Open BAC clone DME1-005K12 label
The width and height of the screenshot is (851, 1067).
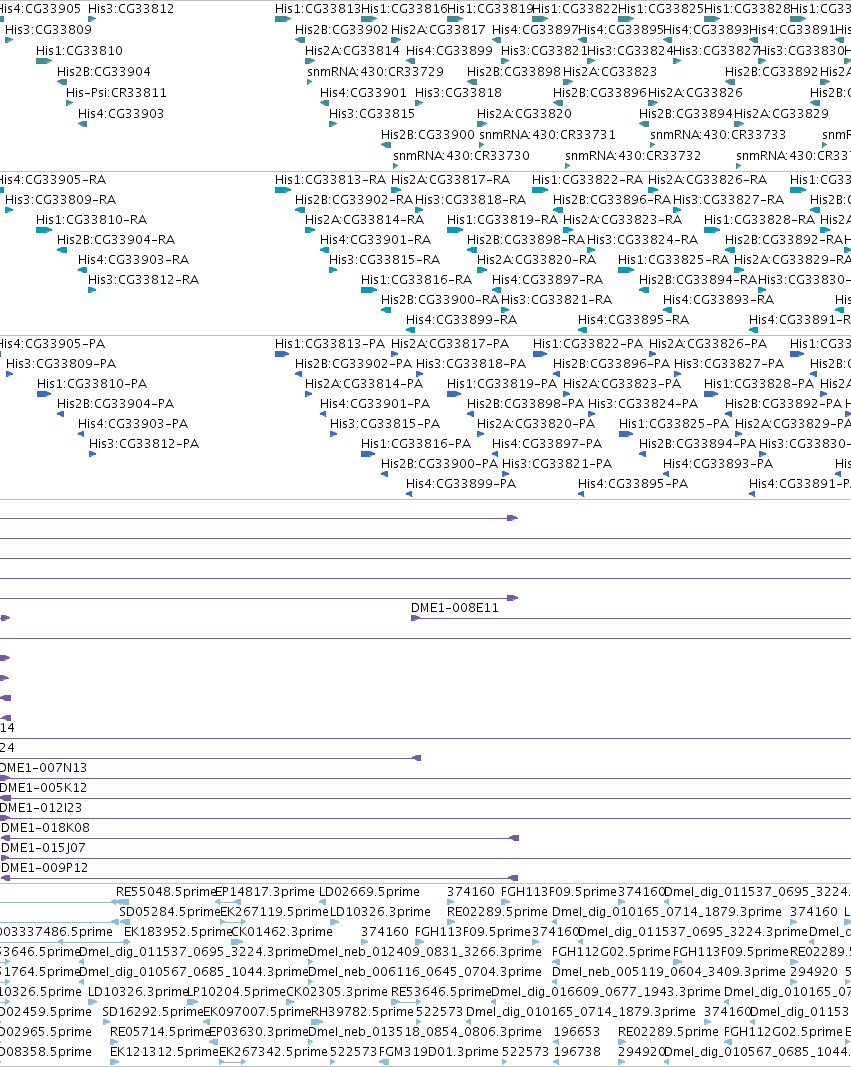tap(44, 788)
